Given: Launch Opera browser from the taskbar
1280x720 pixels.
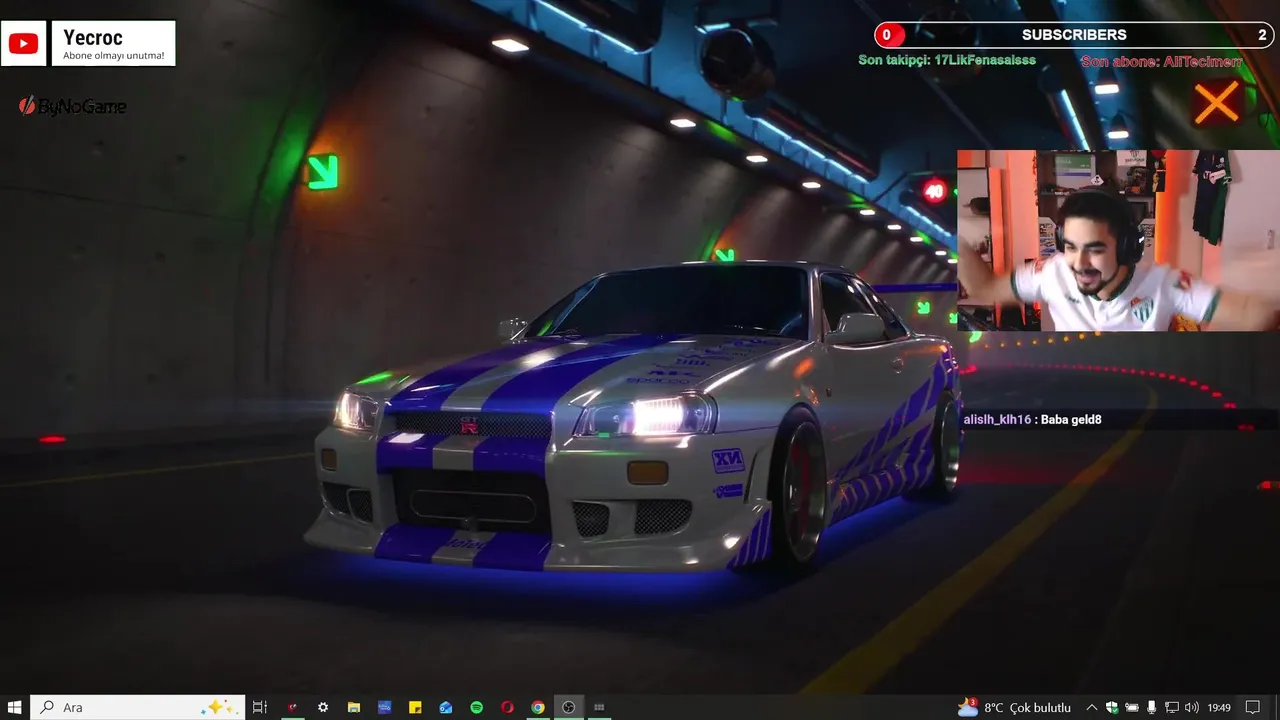Looking at the screenshot, I should [x=507, y=707].
